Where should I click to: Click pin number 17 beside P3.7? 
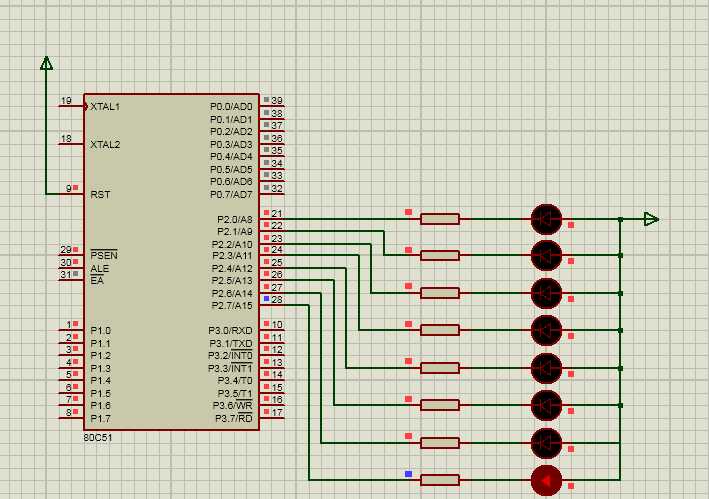pyautogui.click(x=277, y=412)
